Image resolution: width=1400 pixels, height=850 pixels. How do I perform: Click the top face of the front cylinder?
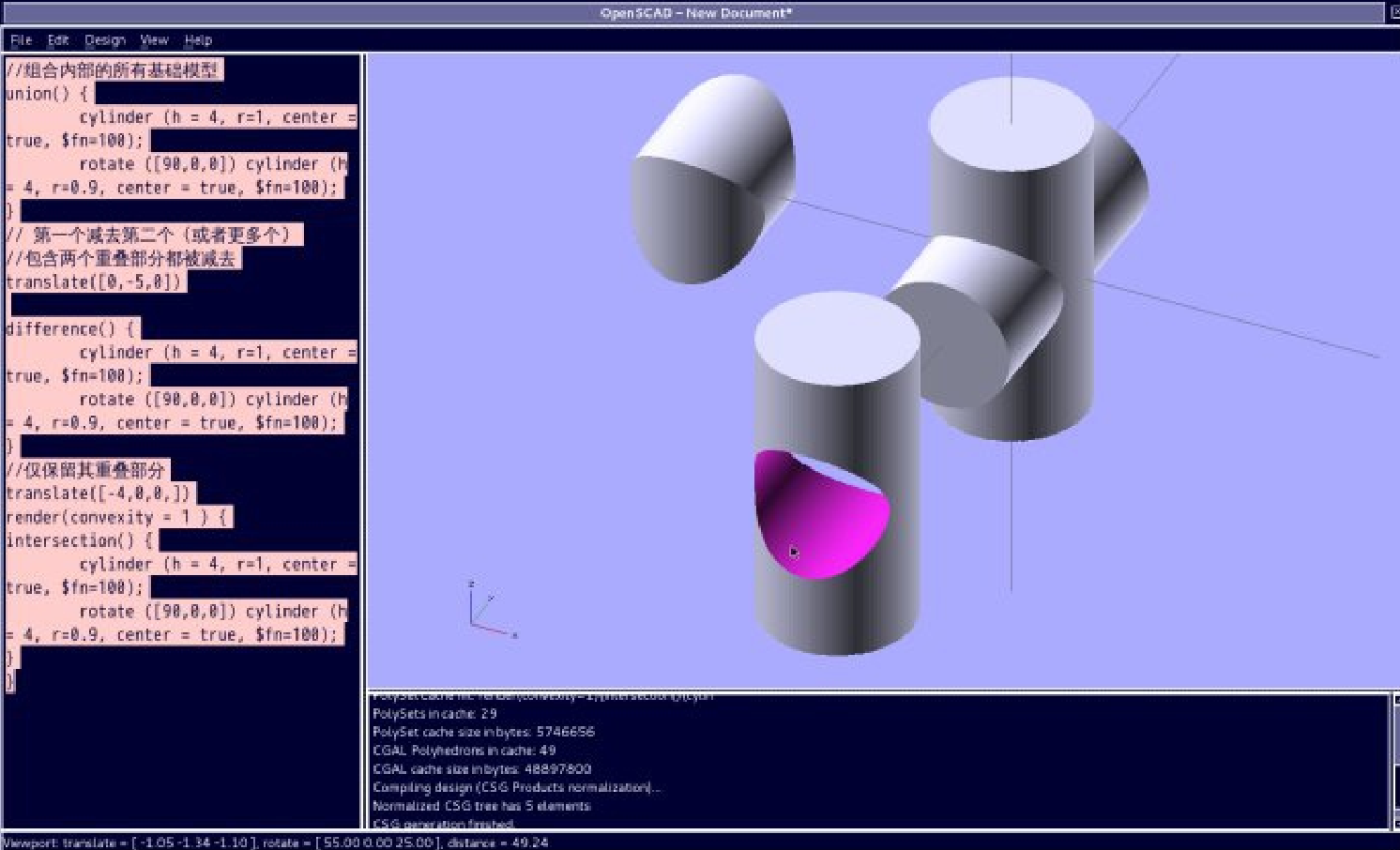[x=836, y=336]
